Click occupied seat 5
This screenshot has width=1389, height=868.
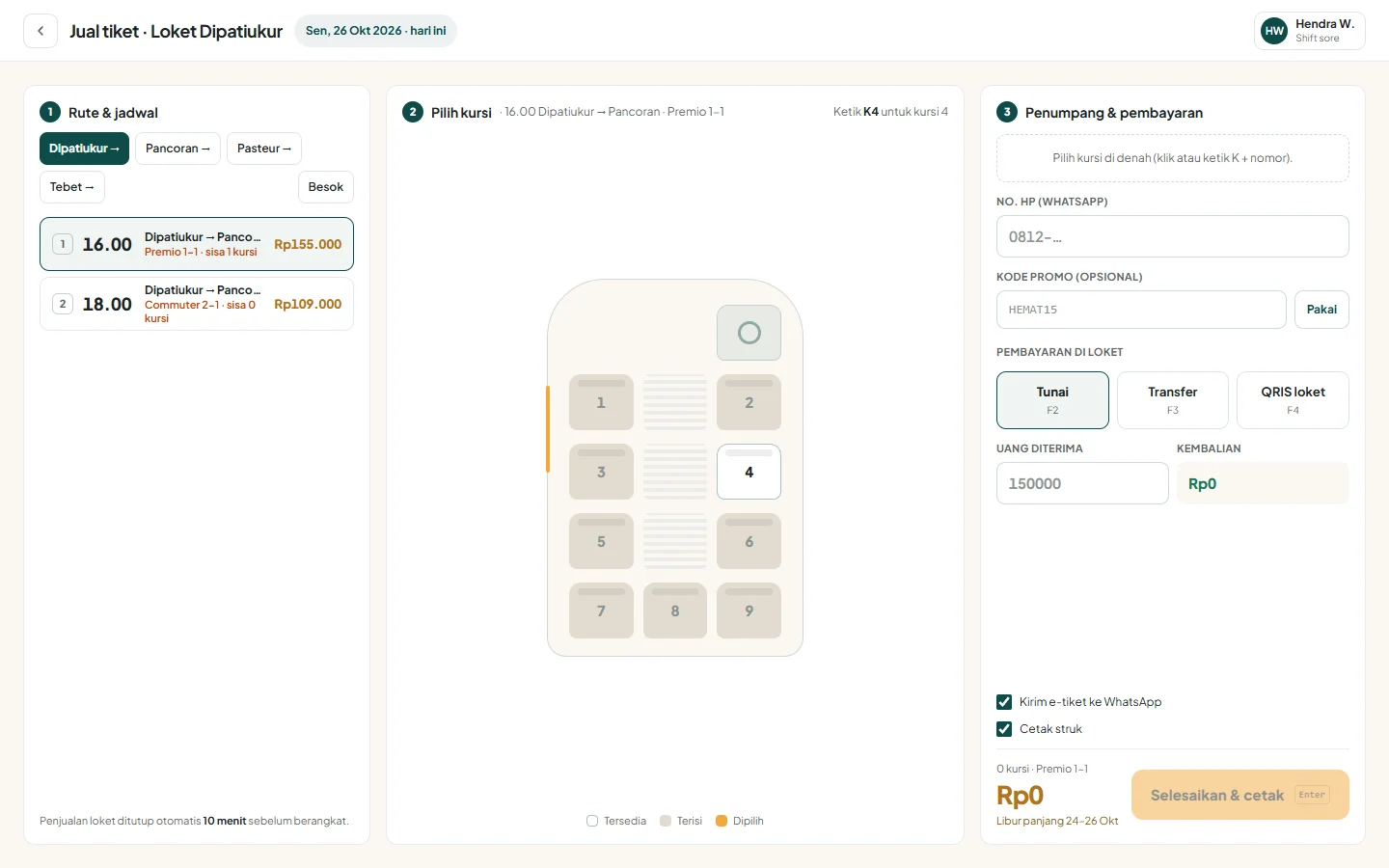pos(601,541)
